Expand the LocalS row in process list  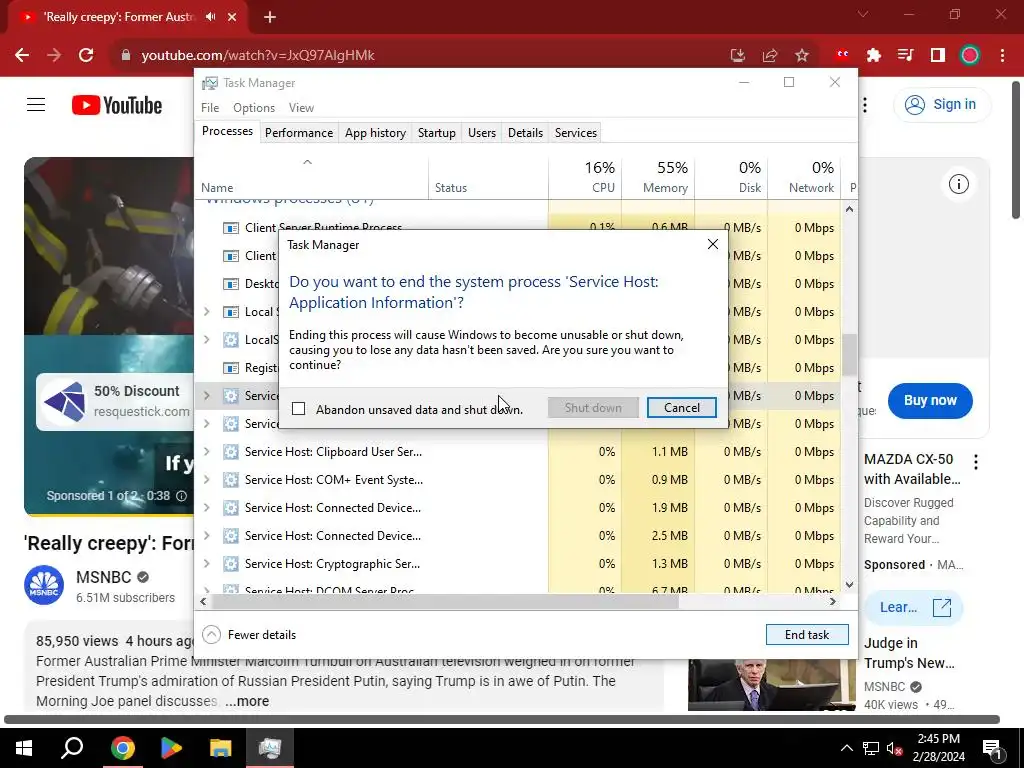coord(206,340)
